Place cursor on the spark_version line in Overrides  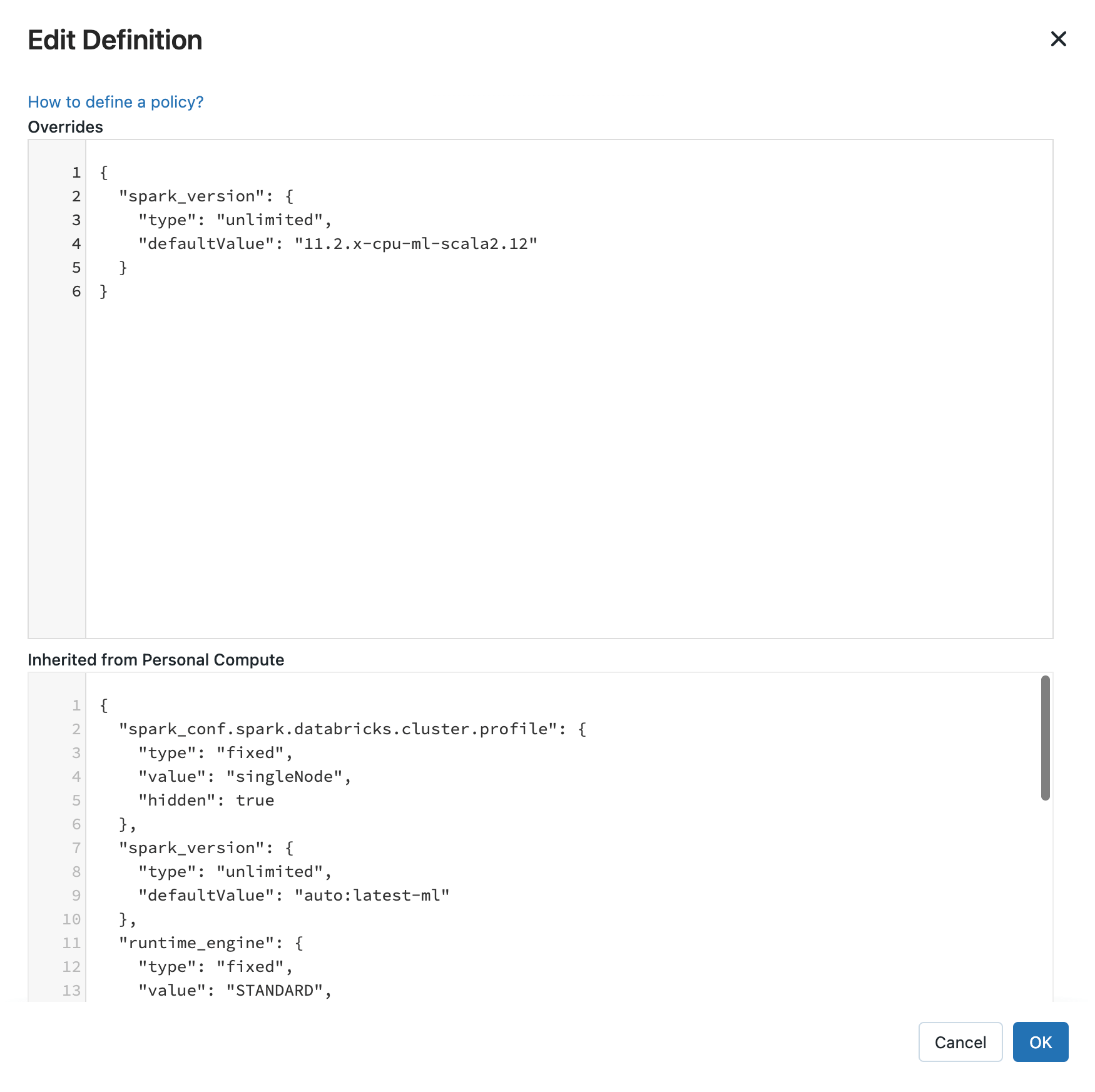pos(206,195)
